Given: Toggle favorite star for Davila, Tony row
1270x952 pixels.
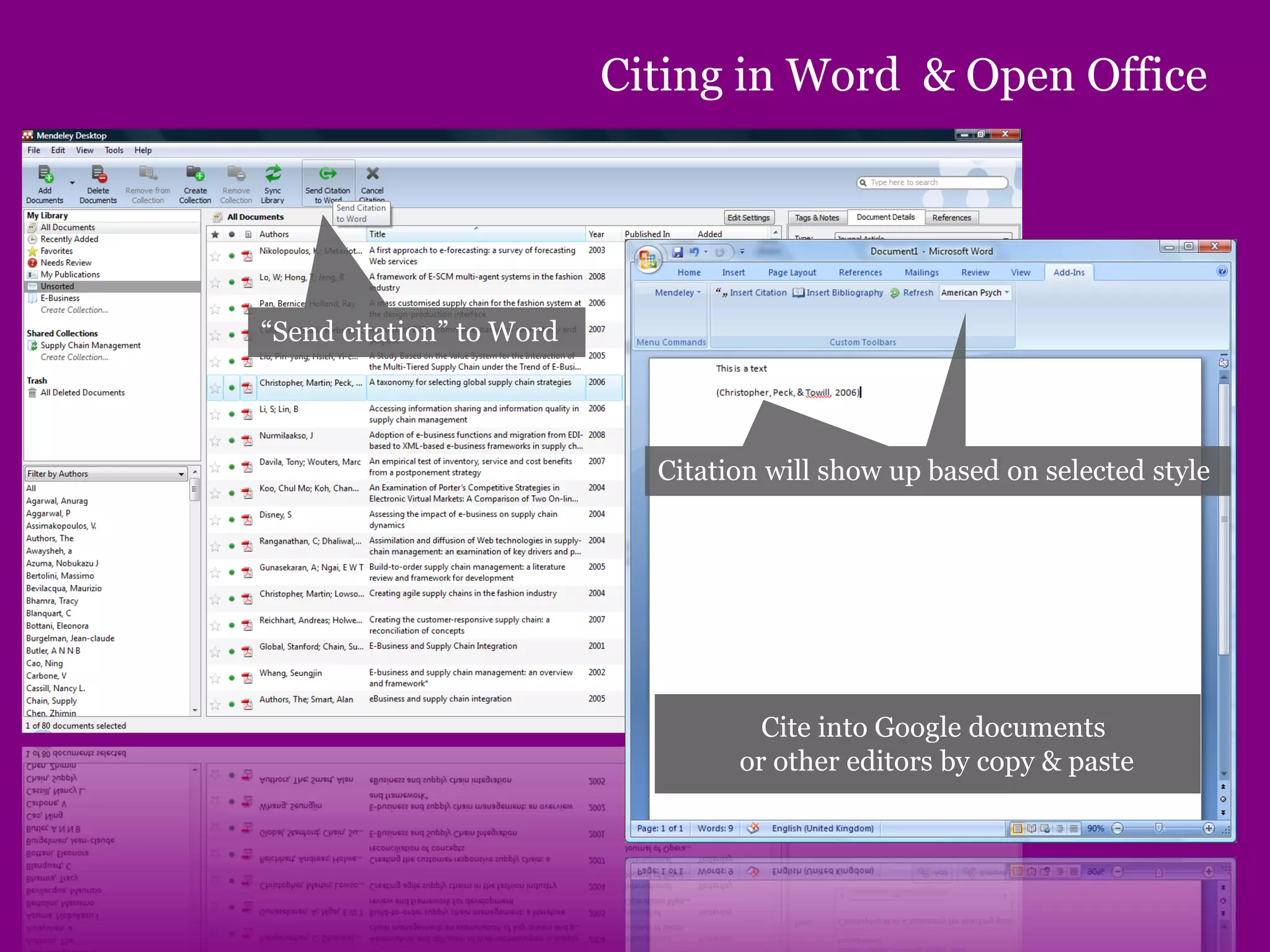Looking at the screenshot, I should coord(215,467).
